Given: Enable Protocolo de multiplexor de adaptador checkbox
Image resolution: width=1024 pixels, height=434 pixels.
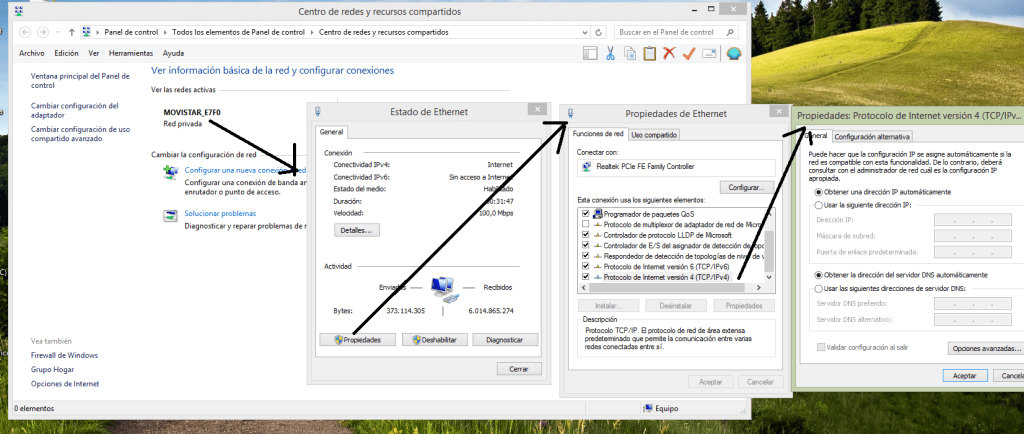Looking at the screenshot, I should [586, 225].
